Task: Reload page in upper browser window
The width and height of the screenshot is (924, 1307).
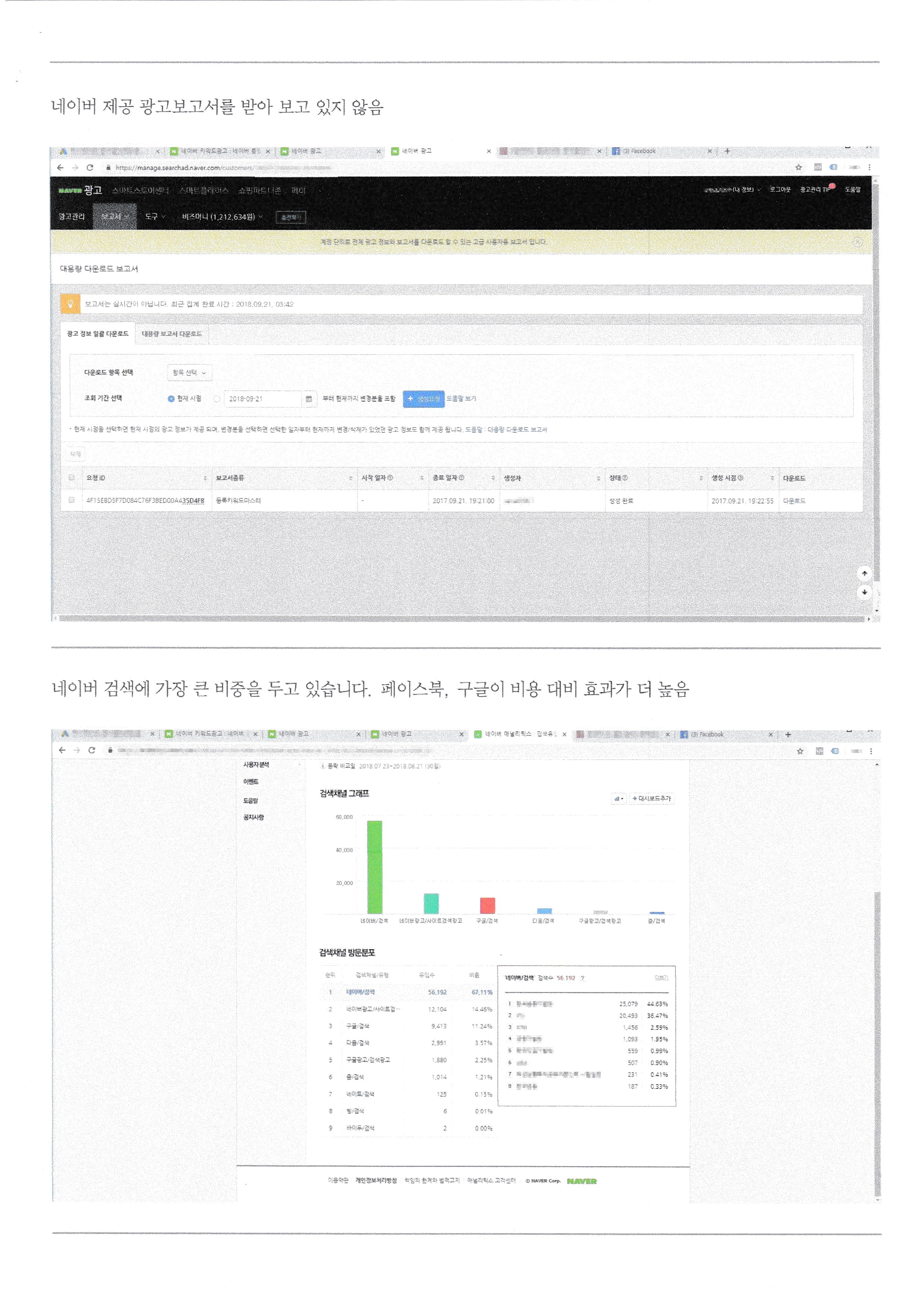Action: pos(90,167)
